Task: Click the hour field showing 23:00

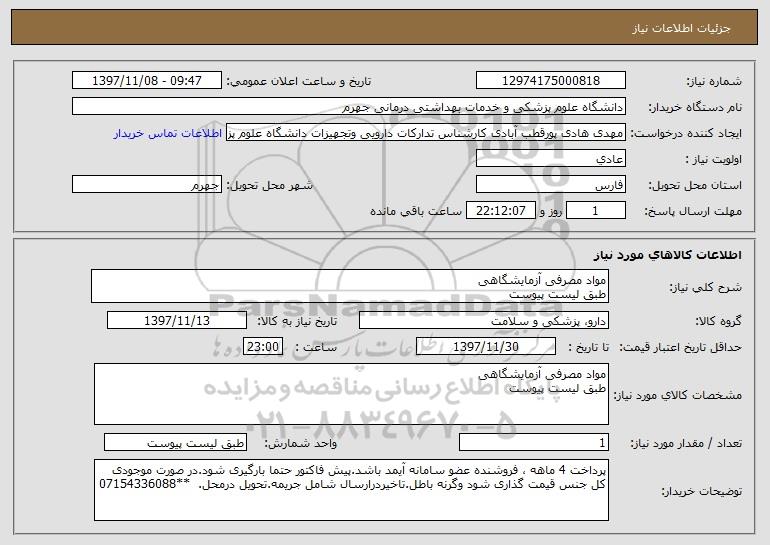Action: [x=263, y=347]
